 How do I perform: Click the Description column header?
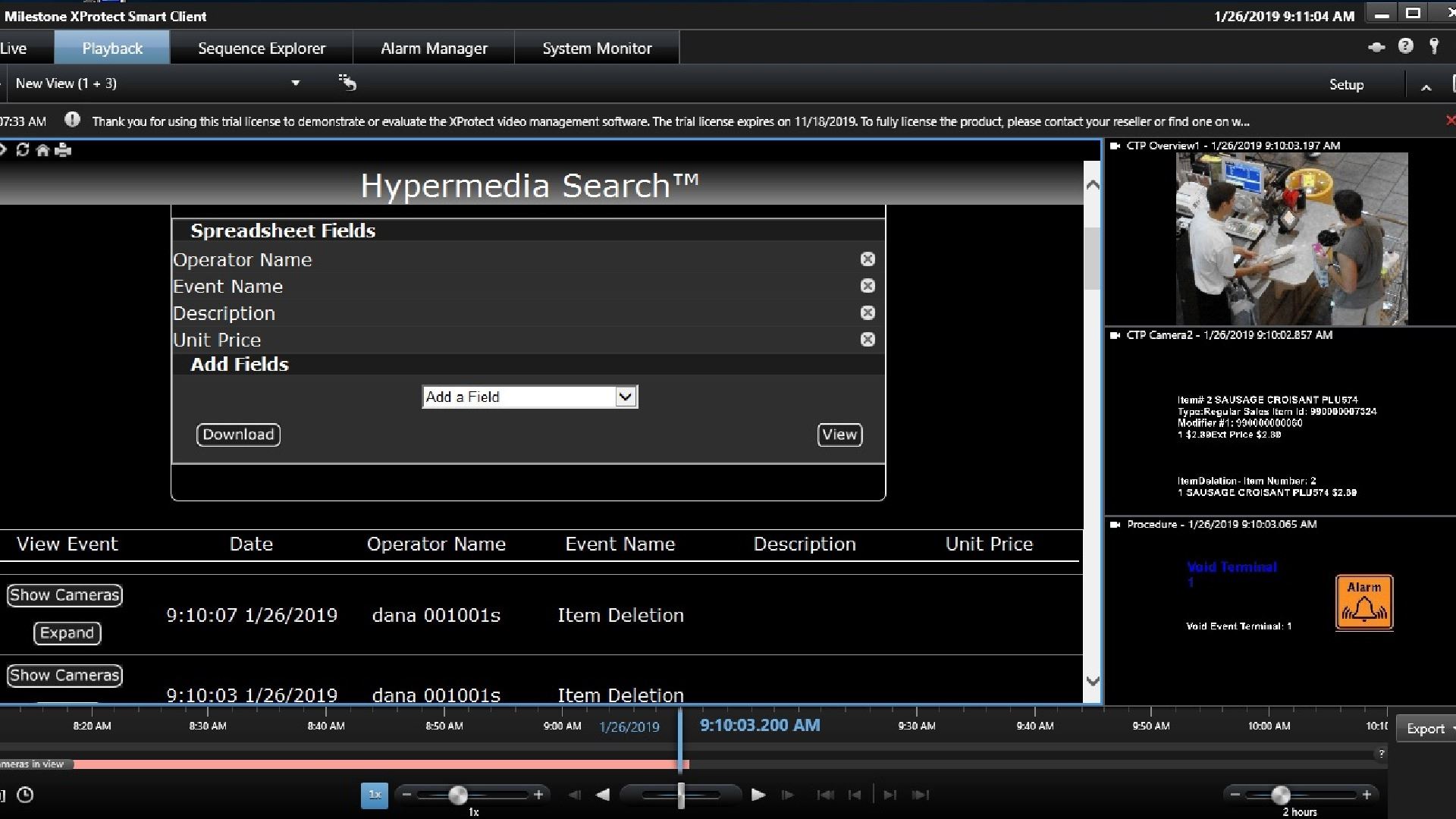[x=805, y=544]
